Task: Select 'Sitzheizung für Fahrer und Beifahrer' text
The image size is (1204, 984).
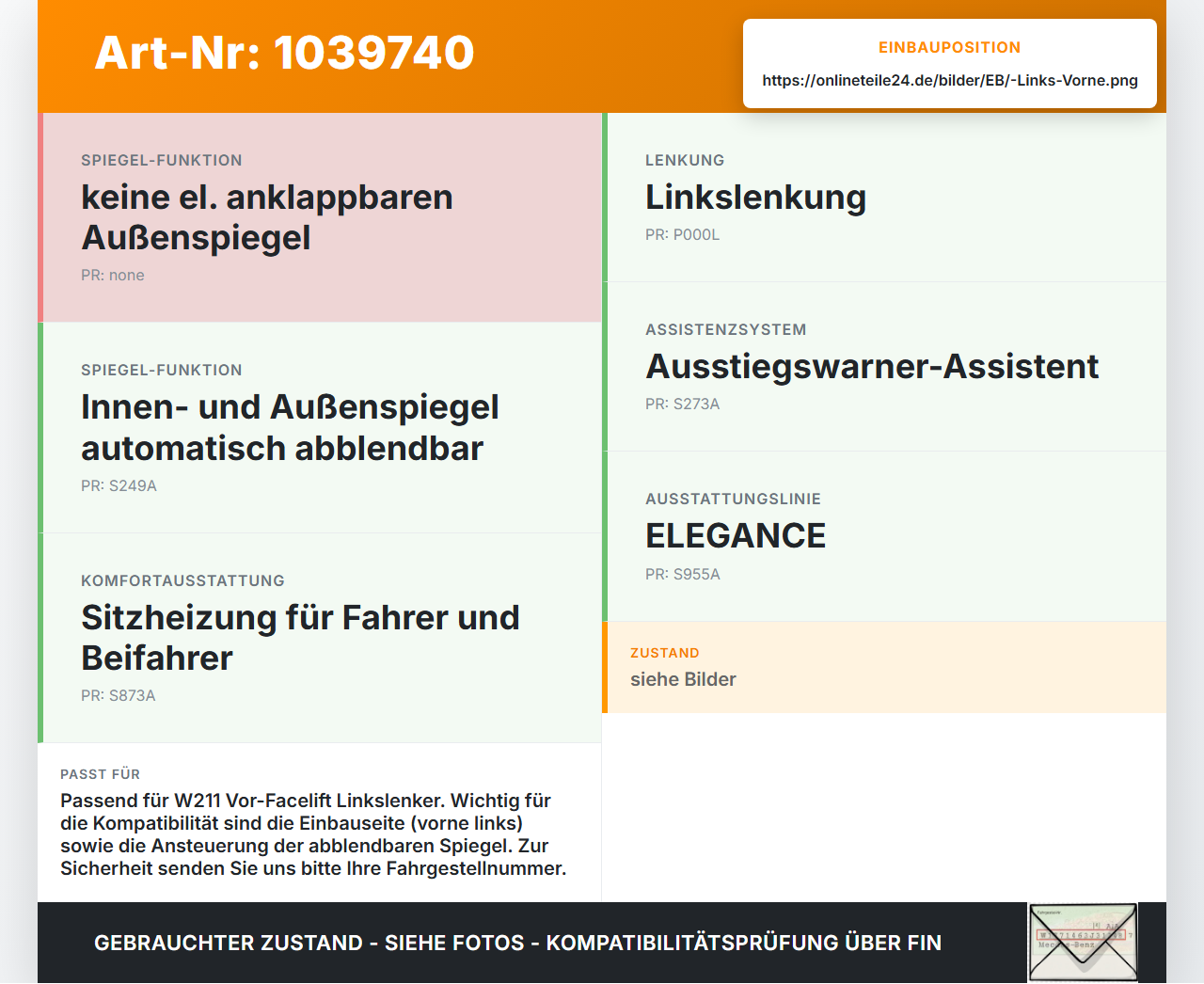Action: pyautogui.click(x=300, y=637)
